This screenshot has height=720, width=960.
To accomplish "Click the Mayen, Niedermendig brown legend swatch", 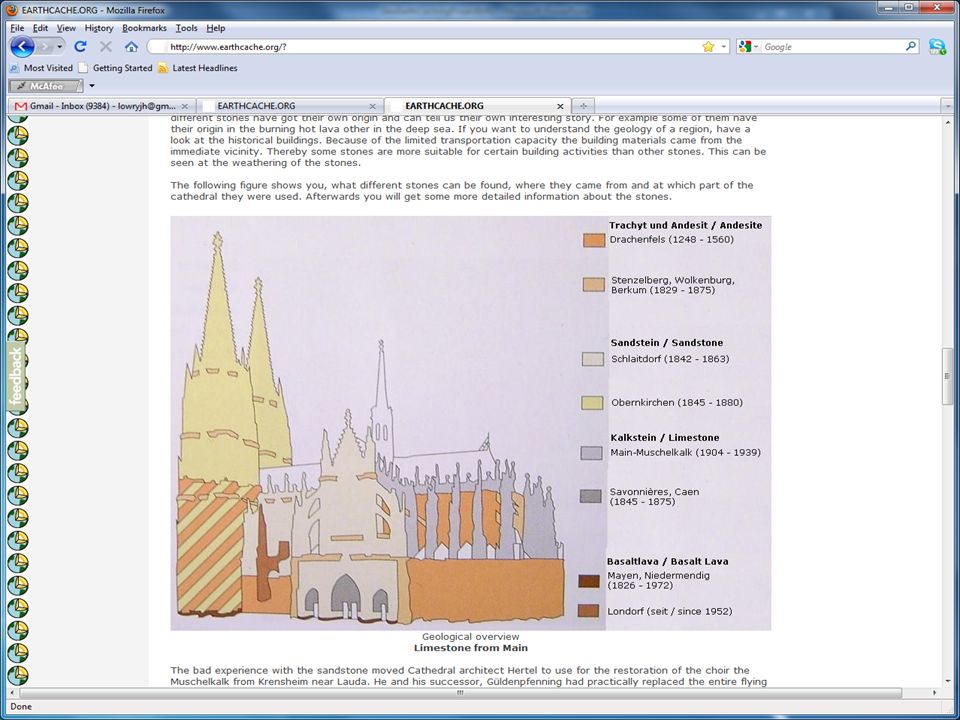I will [x=589, y=581].
